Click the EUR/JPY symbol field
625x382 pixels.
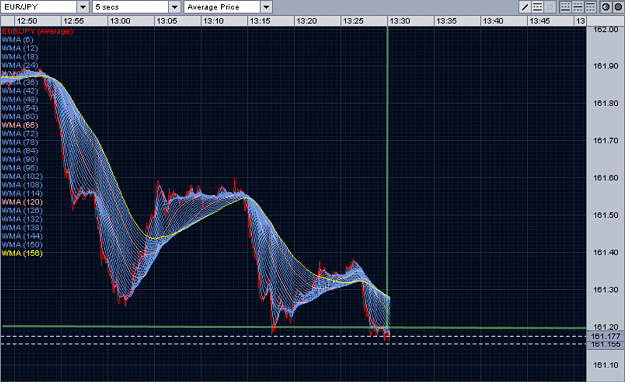(39, 7)
